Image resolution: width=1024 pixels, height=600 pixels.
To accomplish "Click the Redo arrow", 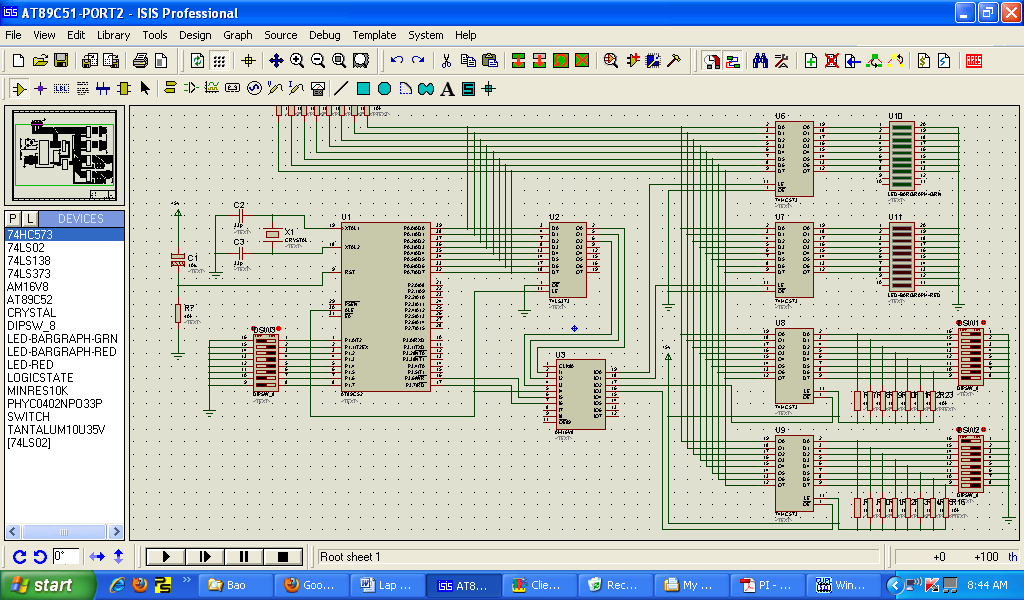I will [x=418, y=61].
